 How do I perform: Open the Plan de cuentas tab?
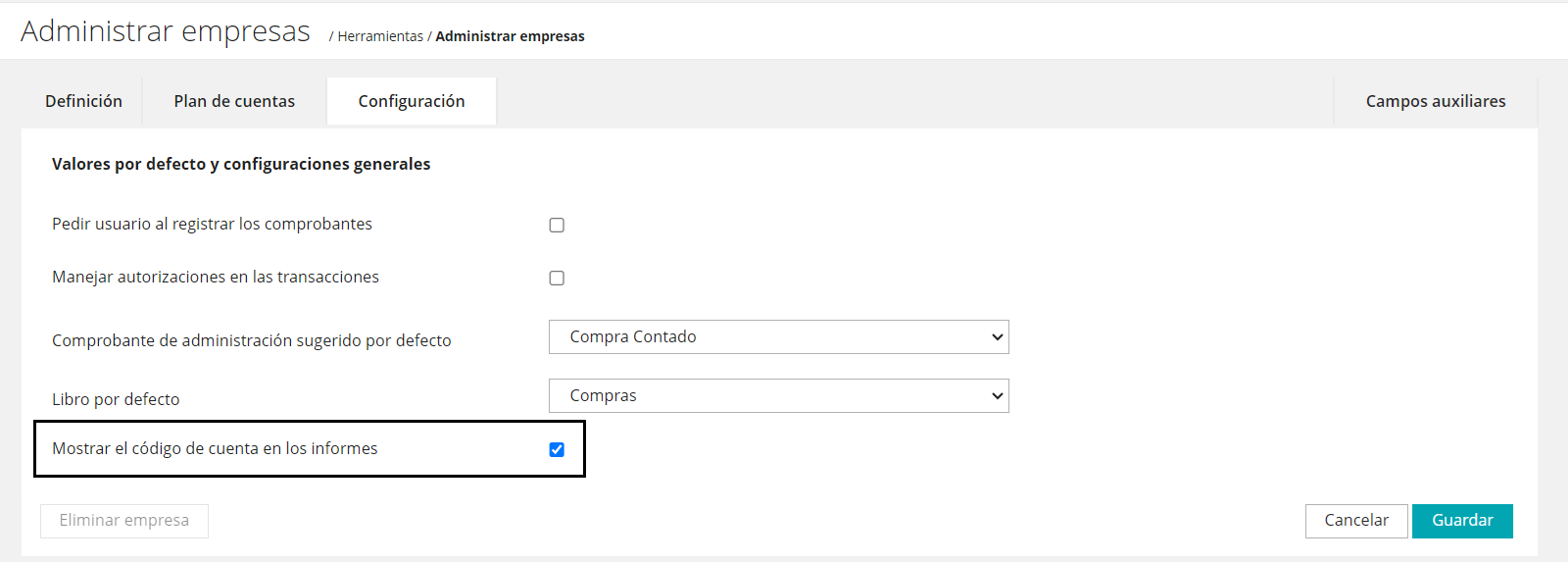(234, 101)
